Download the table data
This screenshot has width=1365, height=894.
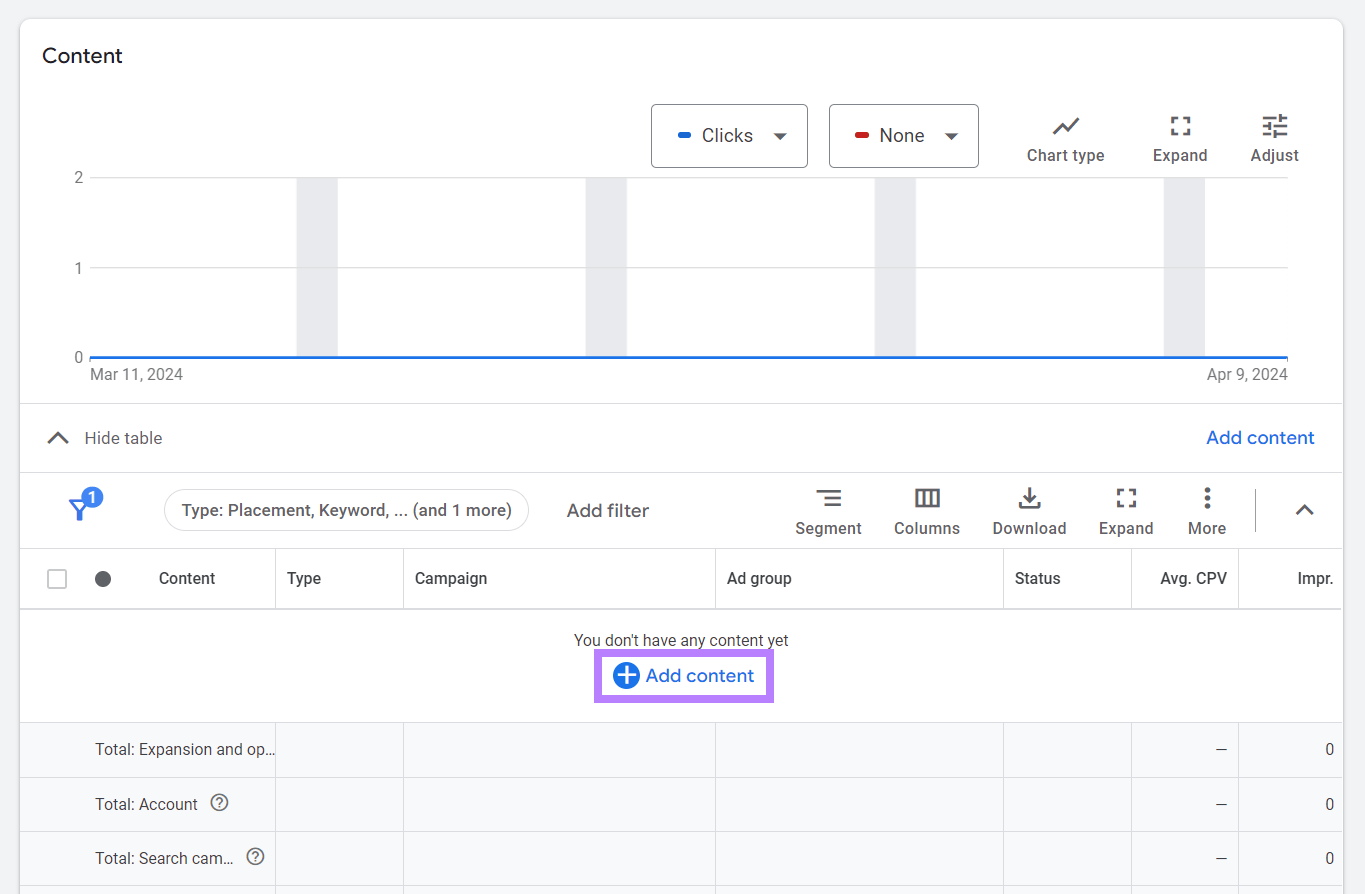pos(1029,511)
